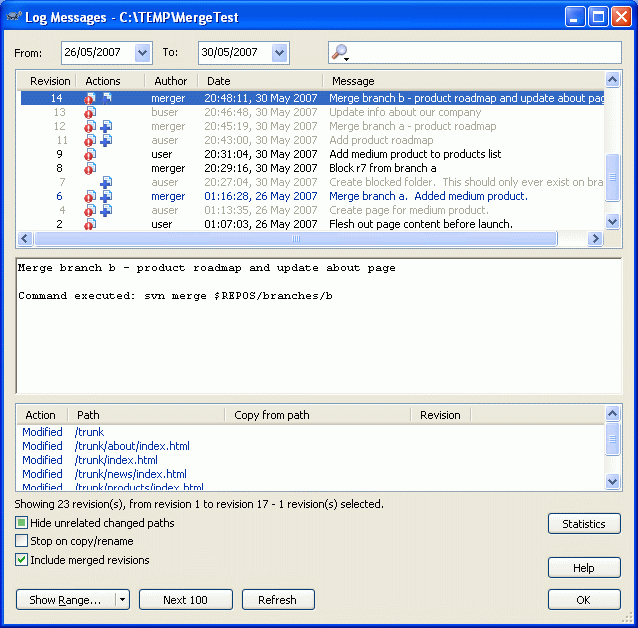Click the modified icon on revision 11 row
The width and height of the screenshot is (638, 628).
tap(90, 140)
